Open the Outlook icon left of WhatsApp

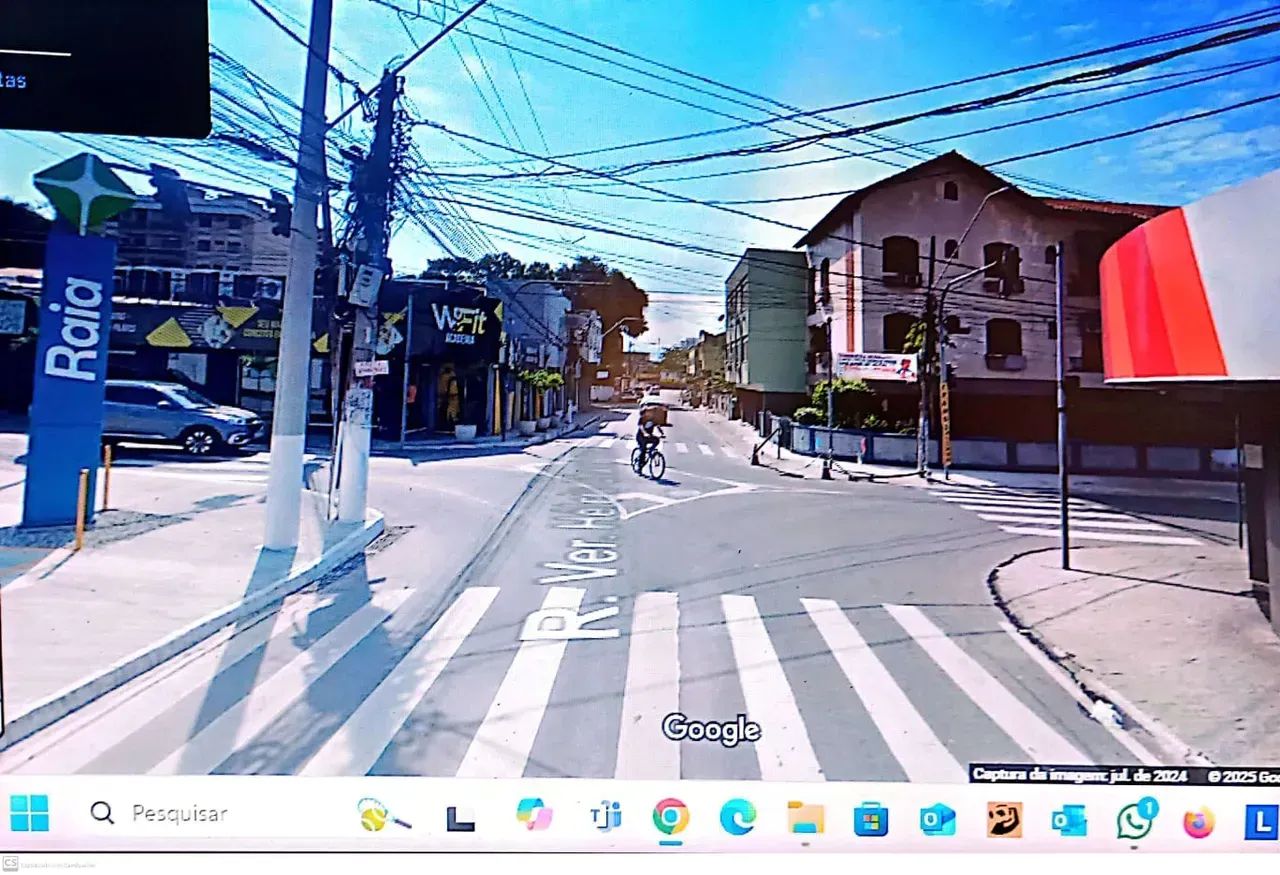coord(1068,820)
